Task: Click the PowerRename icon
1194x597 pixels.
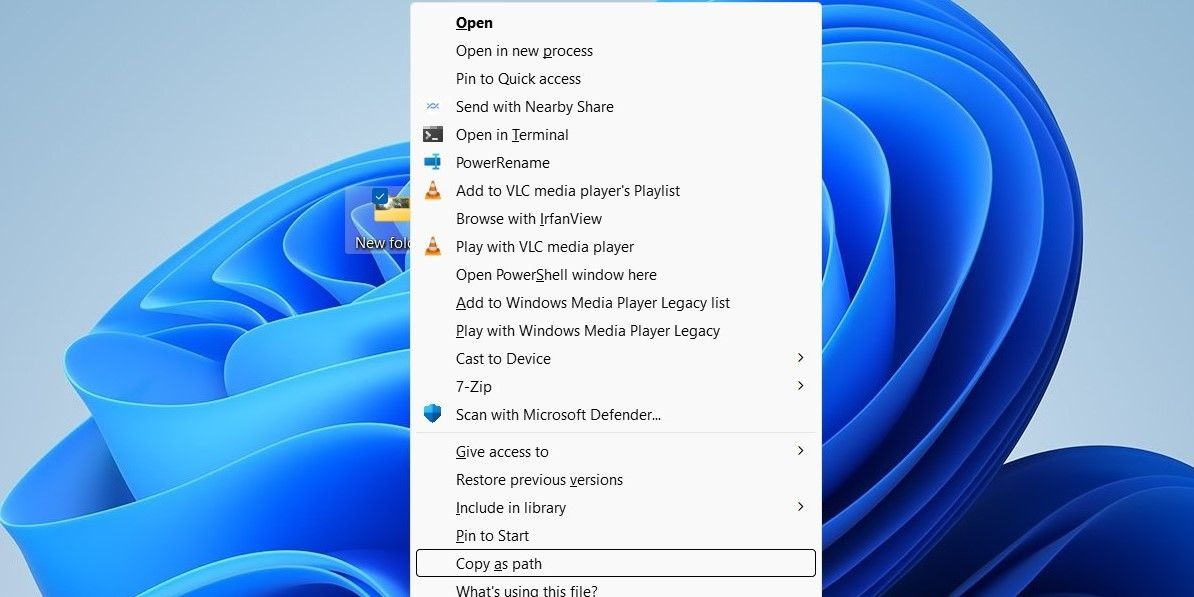Action: click(x=433, y=162)
